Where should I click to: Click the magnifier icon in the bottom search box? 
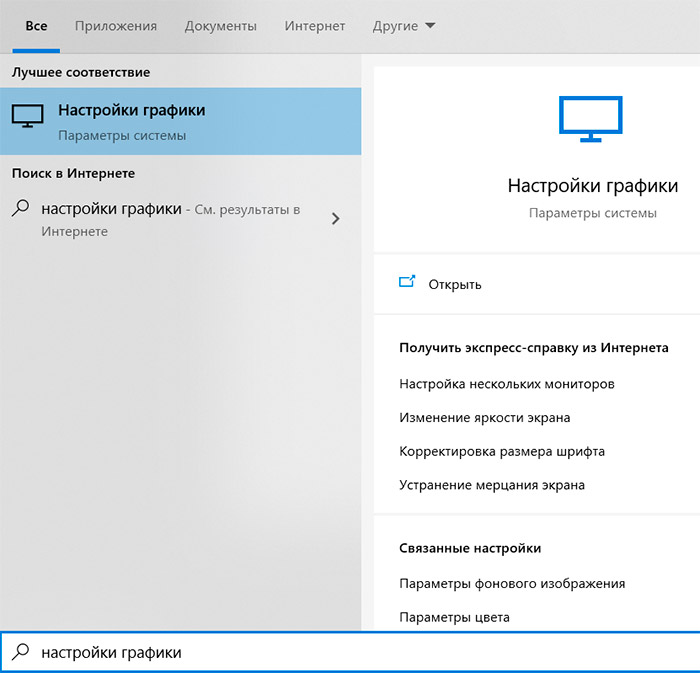tap(20, 652)
